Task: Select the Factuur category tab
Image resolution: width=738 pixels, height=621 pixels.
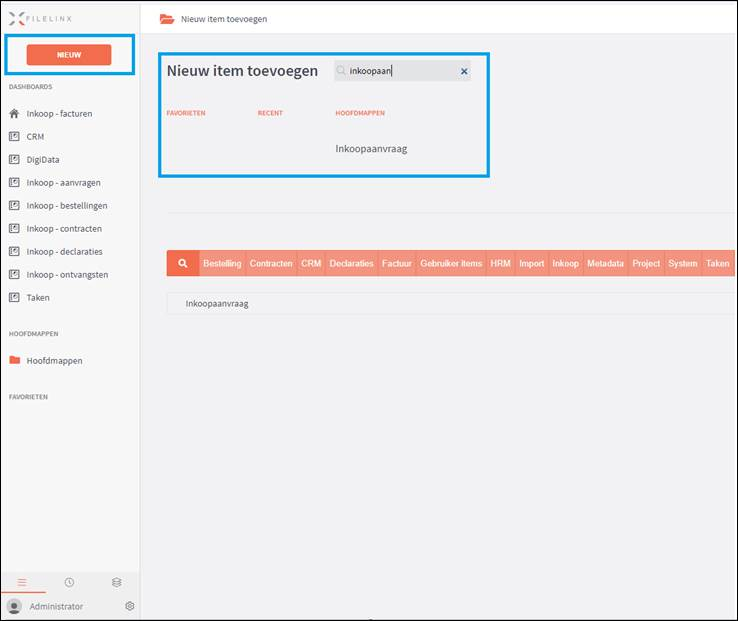Action: (x=397, y=264)
